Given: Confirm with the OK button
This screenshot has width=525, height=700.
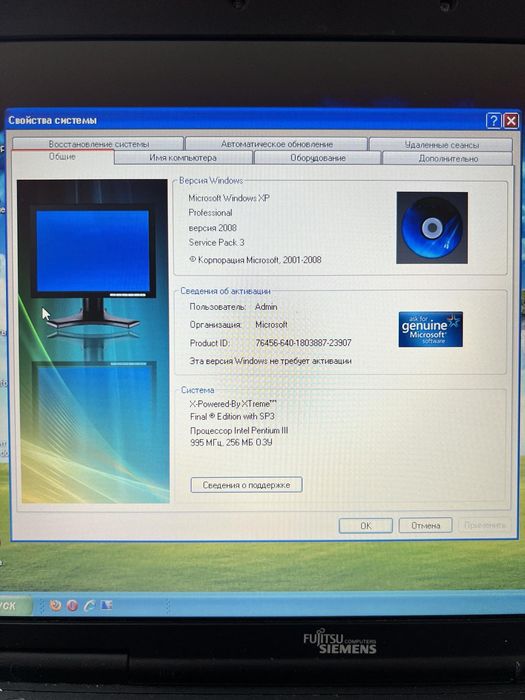Looking at the screenshot, I should click(x=366, y=525).
